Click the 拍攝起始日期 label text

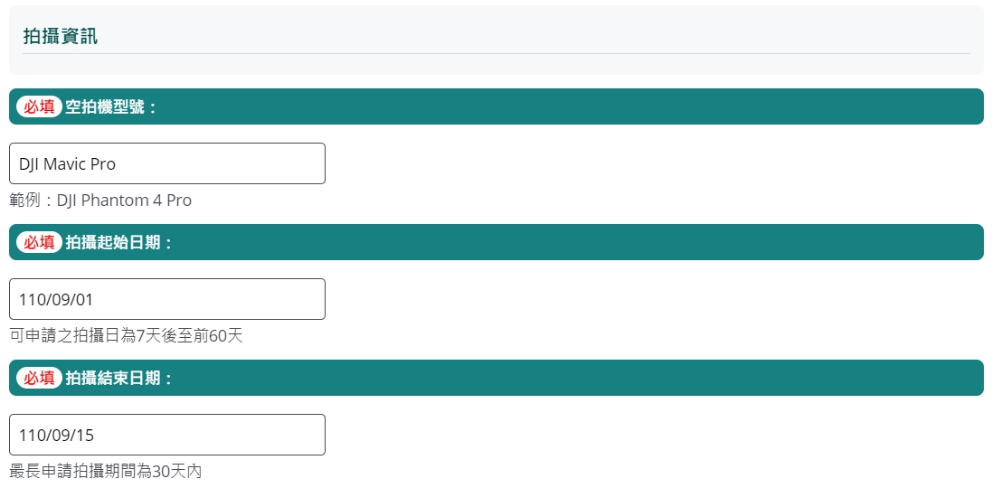click(x=118, y=242)
